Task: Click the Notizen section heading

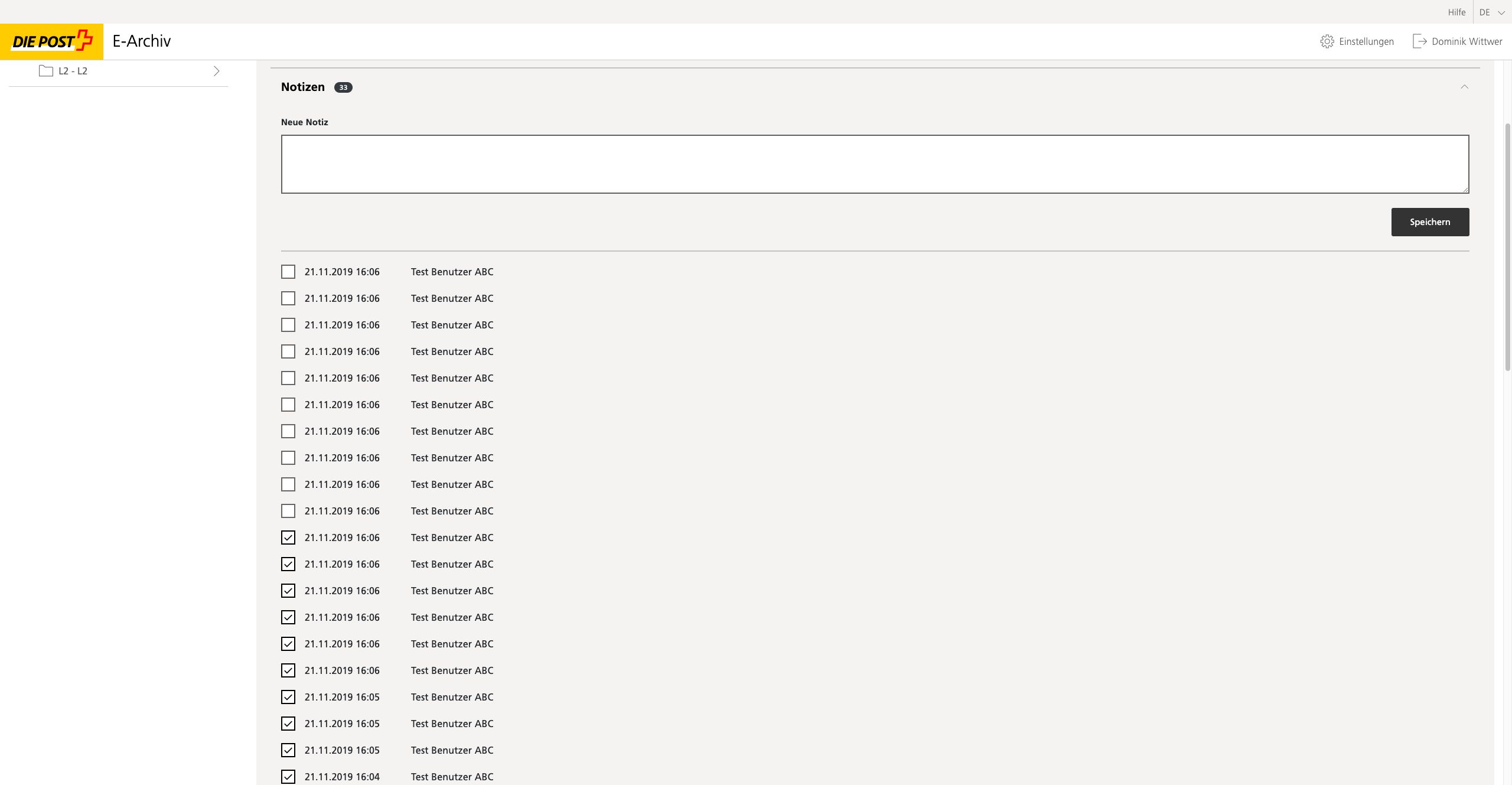Action: pos(303,87)
